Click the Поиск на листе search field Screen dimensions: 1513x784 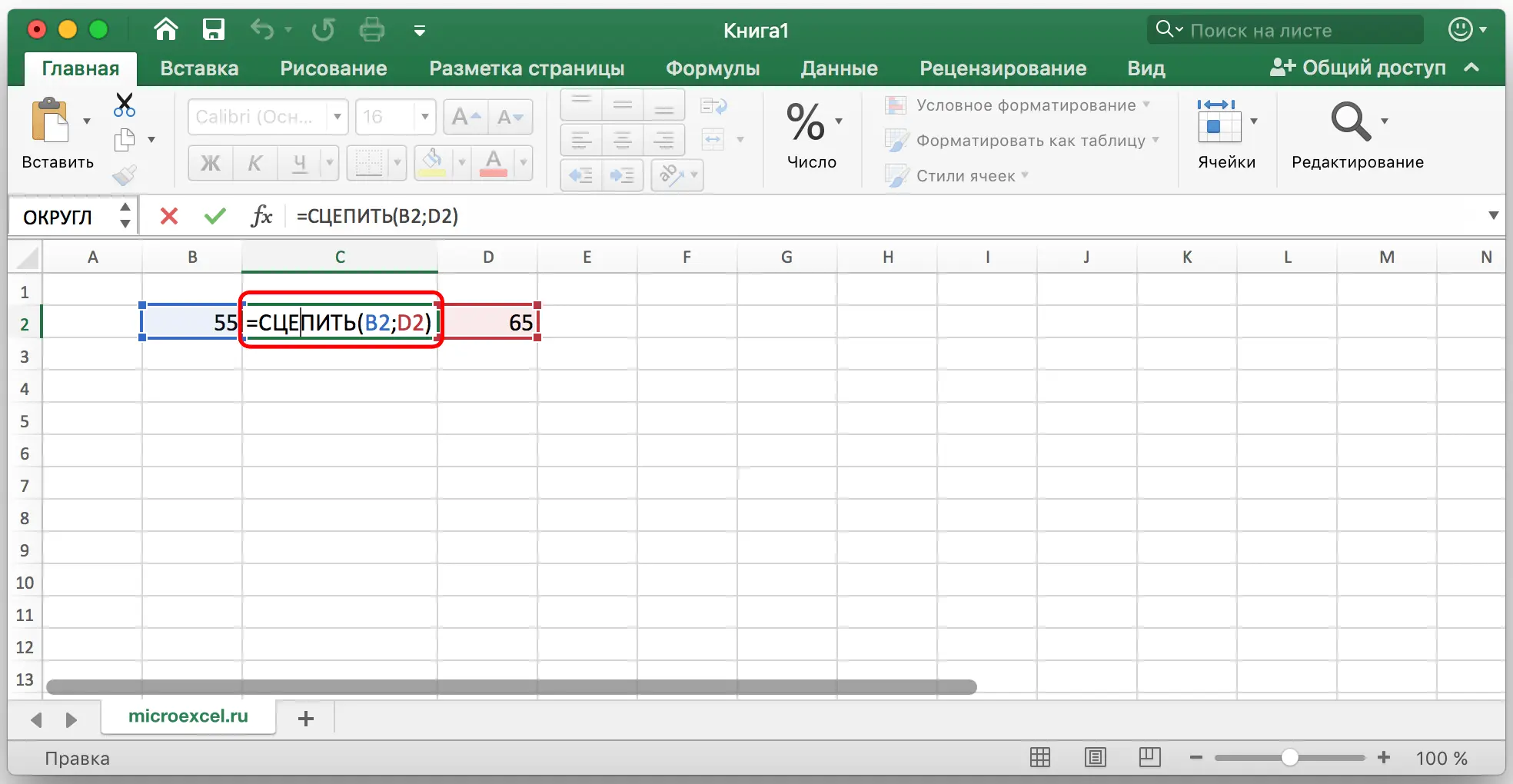(1285, 30)
